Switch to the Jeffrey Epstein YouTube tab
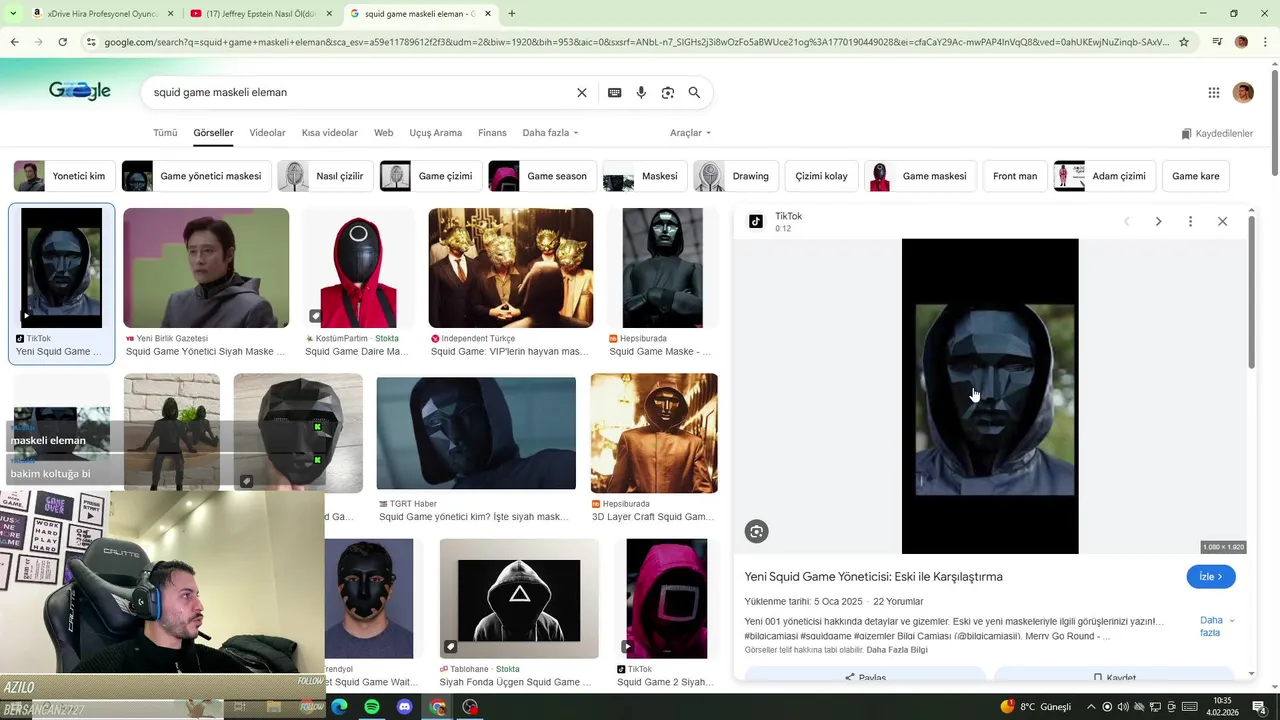The width and height of the screenshot is (1280, 720). click(260, 14)
